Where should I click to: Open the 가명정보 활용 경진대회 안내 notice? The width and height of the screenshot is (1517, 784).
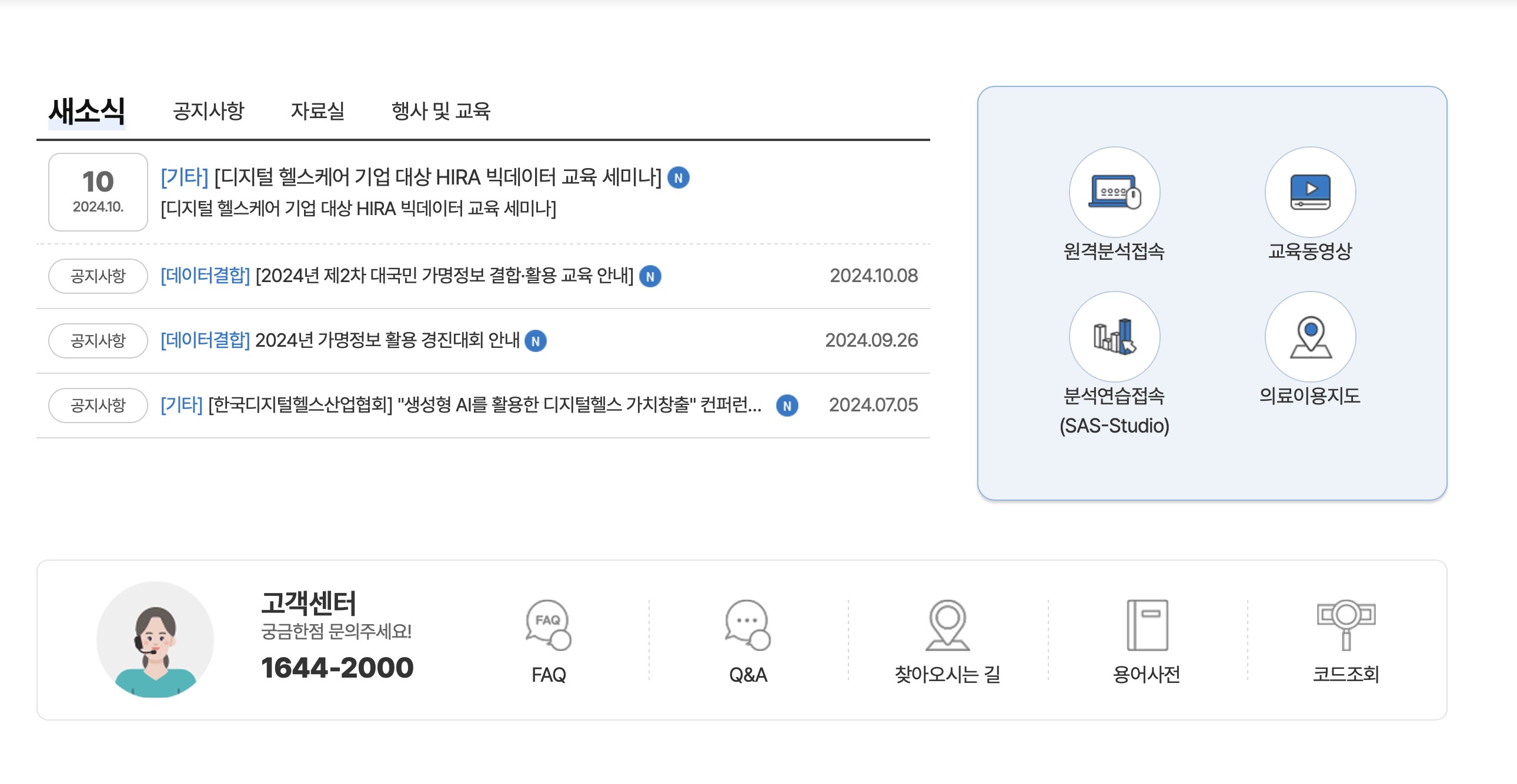pyautogui.click(x=387, y=340)
